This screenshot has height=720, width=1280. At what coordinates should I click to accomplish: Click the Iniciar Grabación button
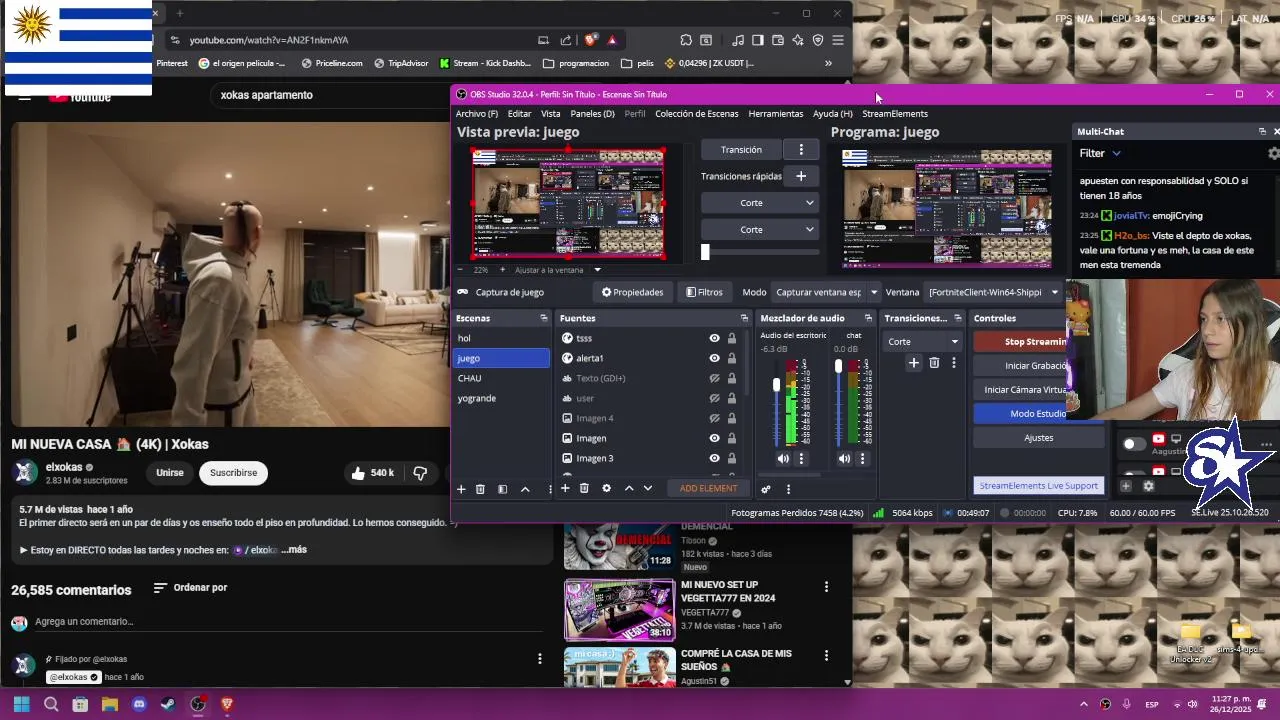1020,366
